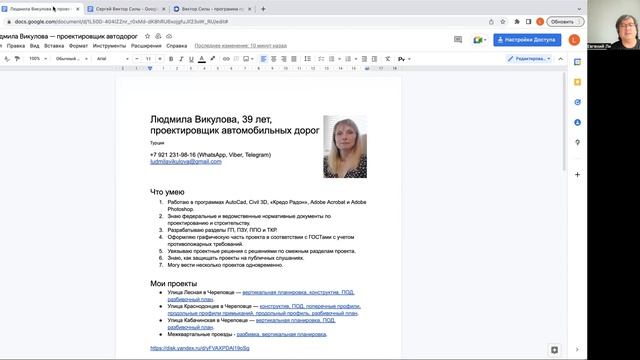Open the highlight color marker tool
Screen dimensions: 640x360
click(x=212, y=59)
